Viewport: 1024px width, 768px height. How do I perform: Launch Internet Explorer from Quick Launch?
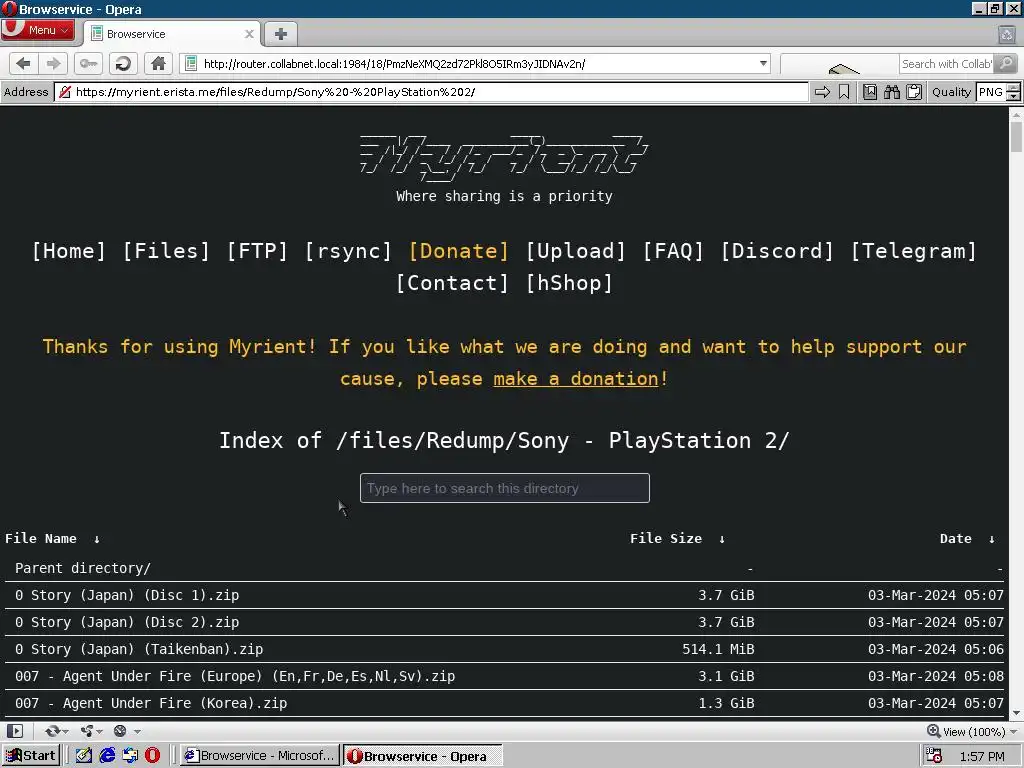click(x=107, y=756)
